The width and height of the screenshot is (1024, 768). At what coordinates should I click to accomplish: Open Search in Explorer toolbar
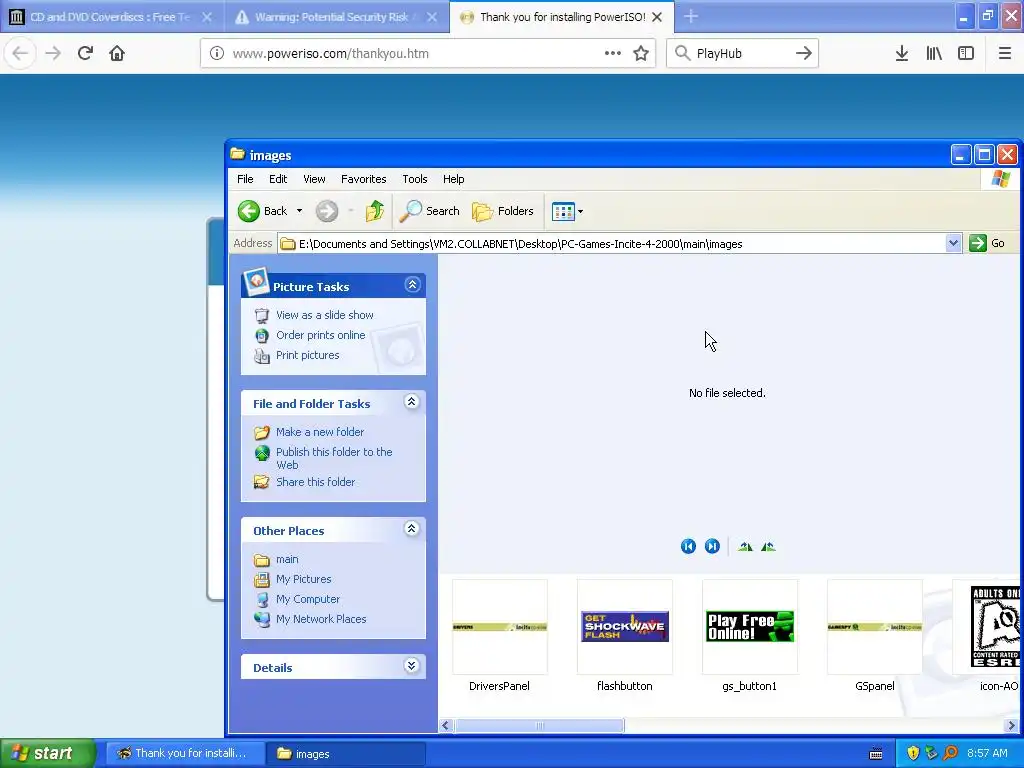click(x=430, y=211)
